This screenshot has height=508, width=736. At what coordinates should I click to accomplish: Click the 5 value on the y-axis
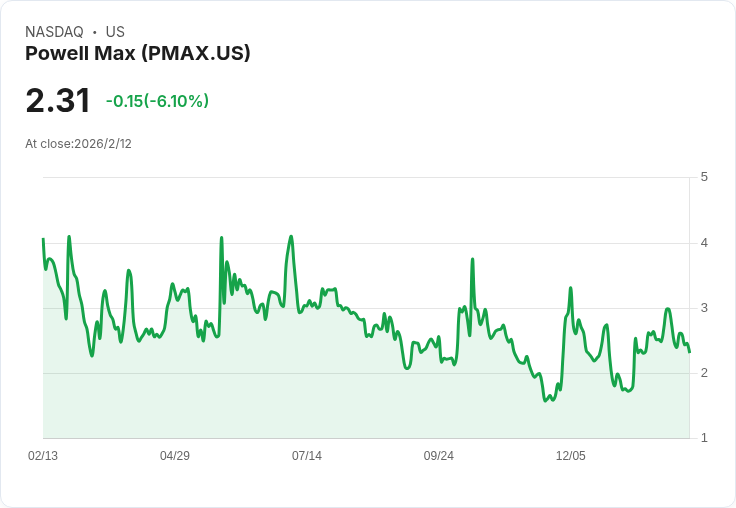pyautogui.click(x=704, y=177)
